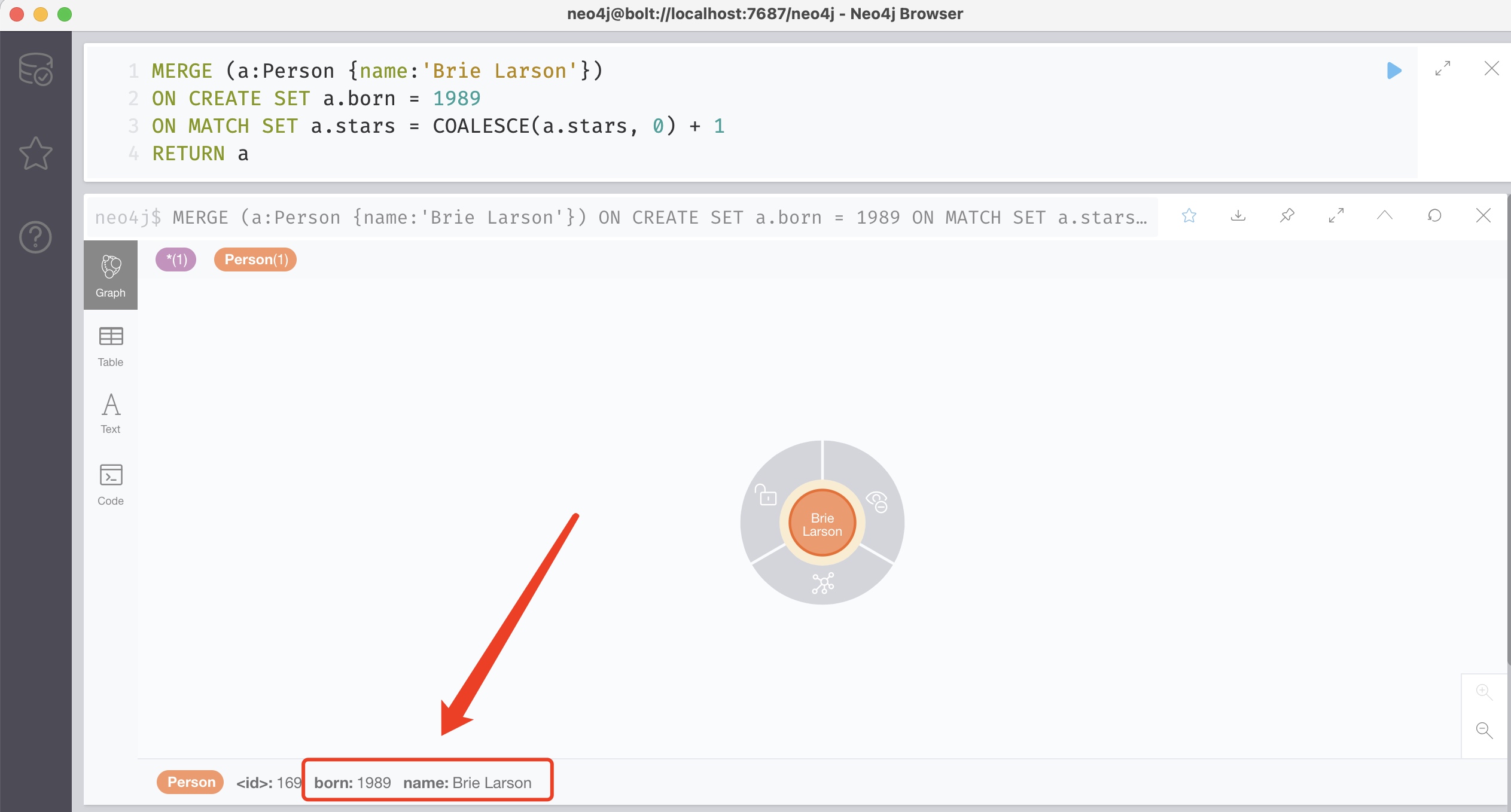Image resolution: width=1511 pixels, height=812 pixels.
Task: Click the download result icon
Action: point(1238,217)
